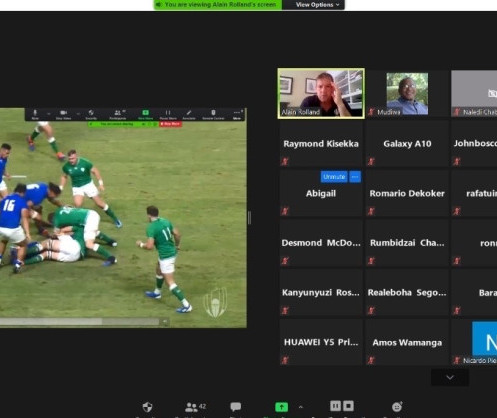497x418 pixels.
Task: Open the Security shield in bottom toolbar
Action: (147, 407)
